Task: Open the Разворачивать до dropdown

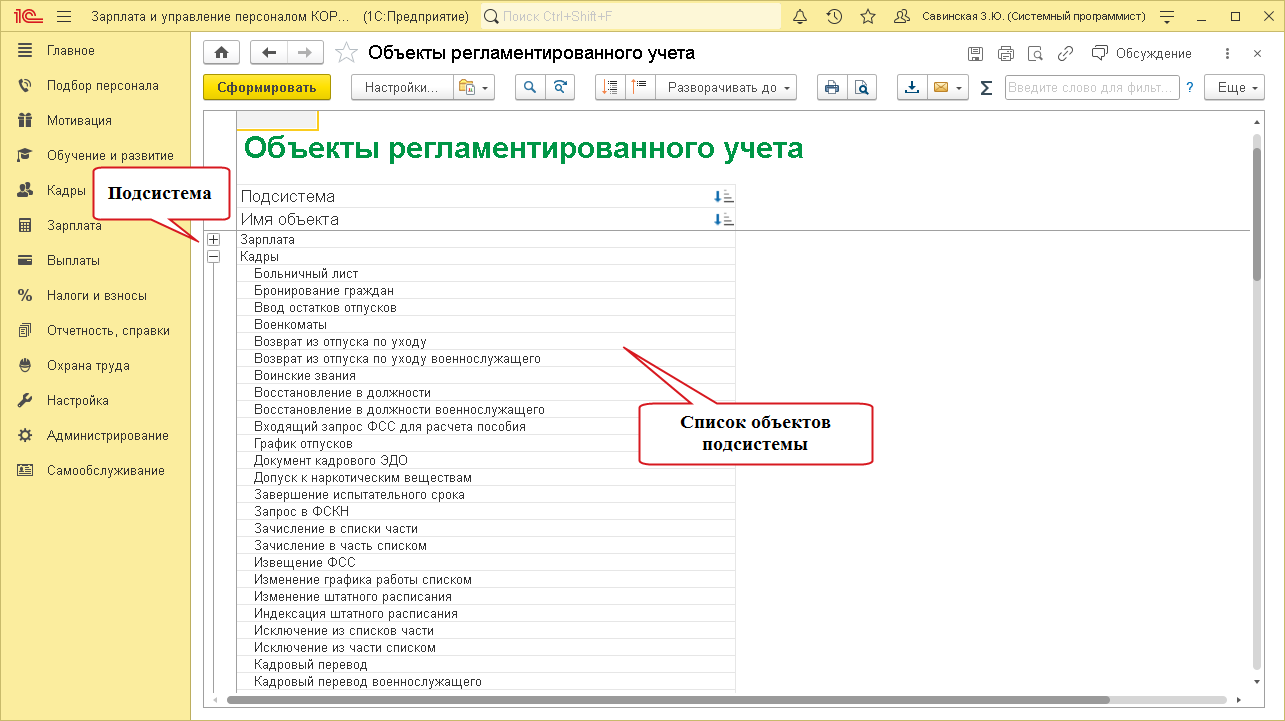Action: (x=725, y=88)
